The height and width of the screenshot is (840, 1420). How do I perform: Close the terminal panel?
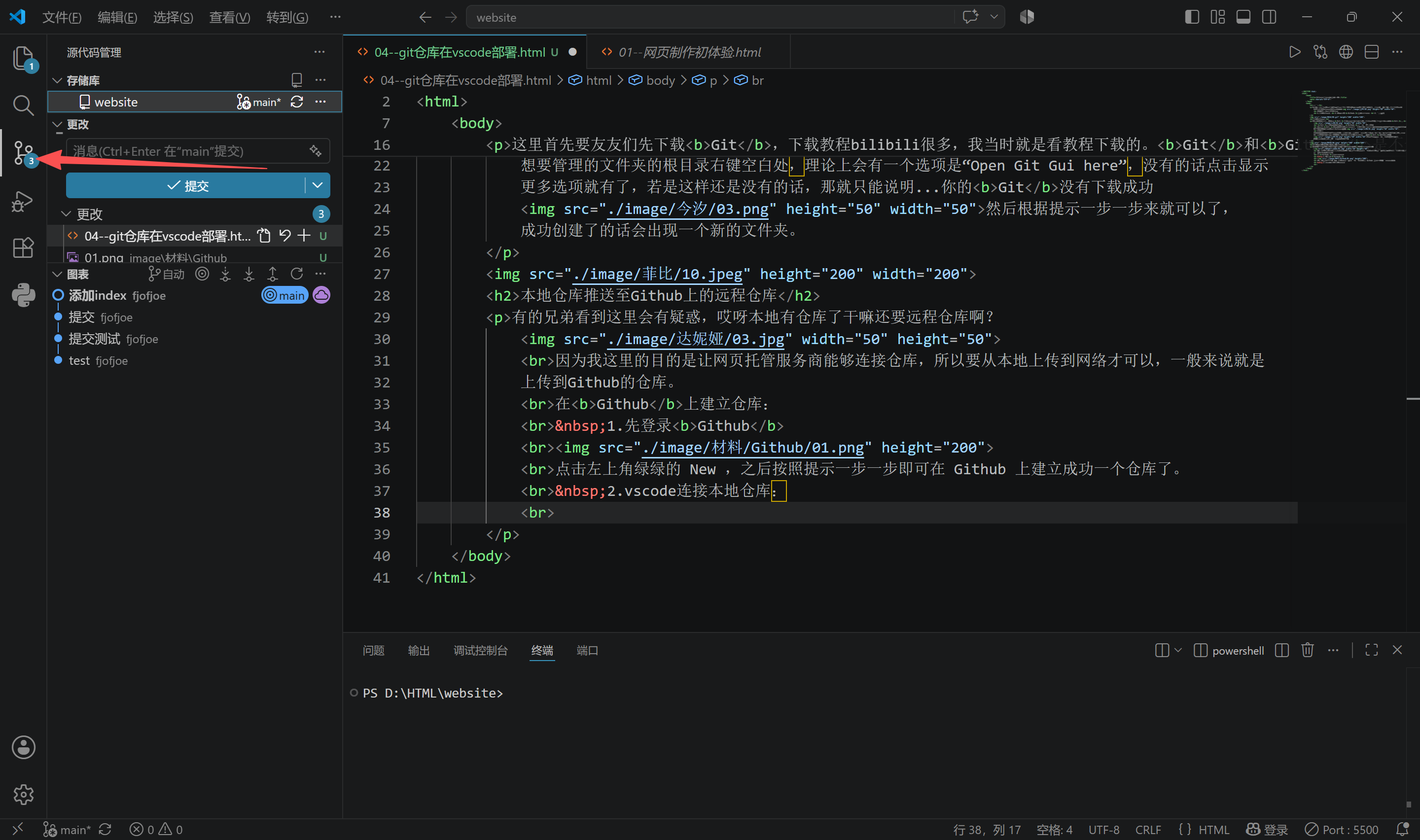1397,650
